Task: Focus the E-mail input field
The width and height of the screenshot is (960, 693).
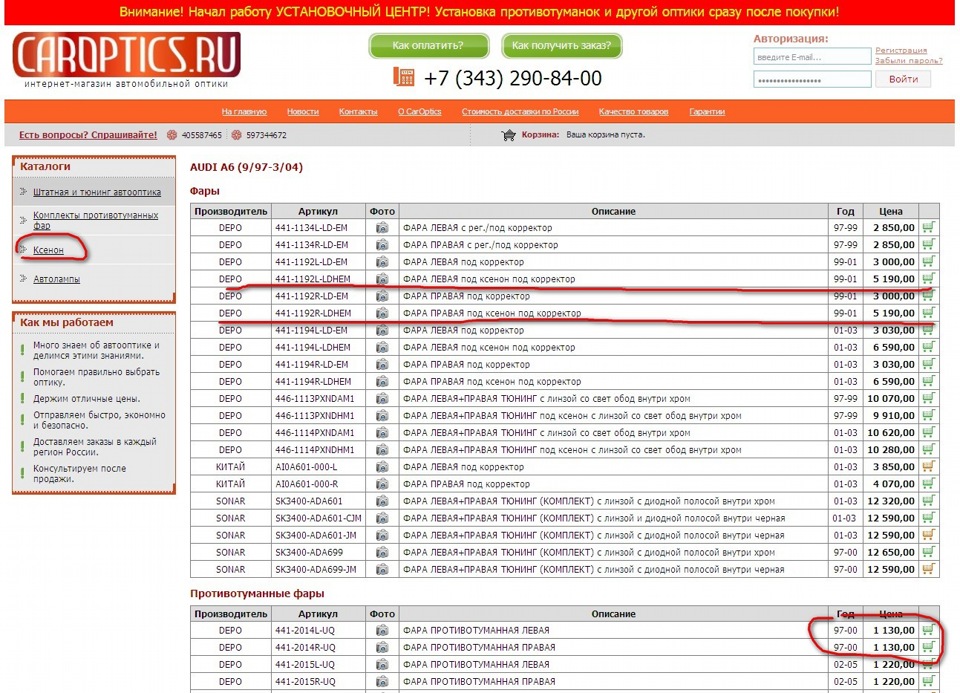Action: (x=812, y=57)
